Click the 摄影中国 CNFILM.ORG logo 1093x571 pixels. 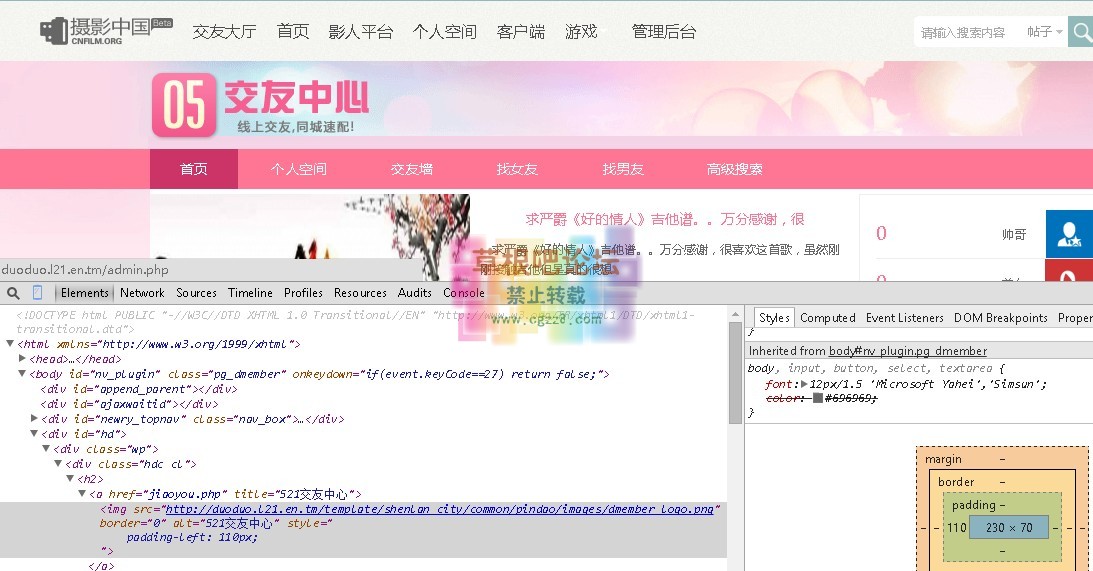coord(105,31)
